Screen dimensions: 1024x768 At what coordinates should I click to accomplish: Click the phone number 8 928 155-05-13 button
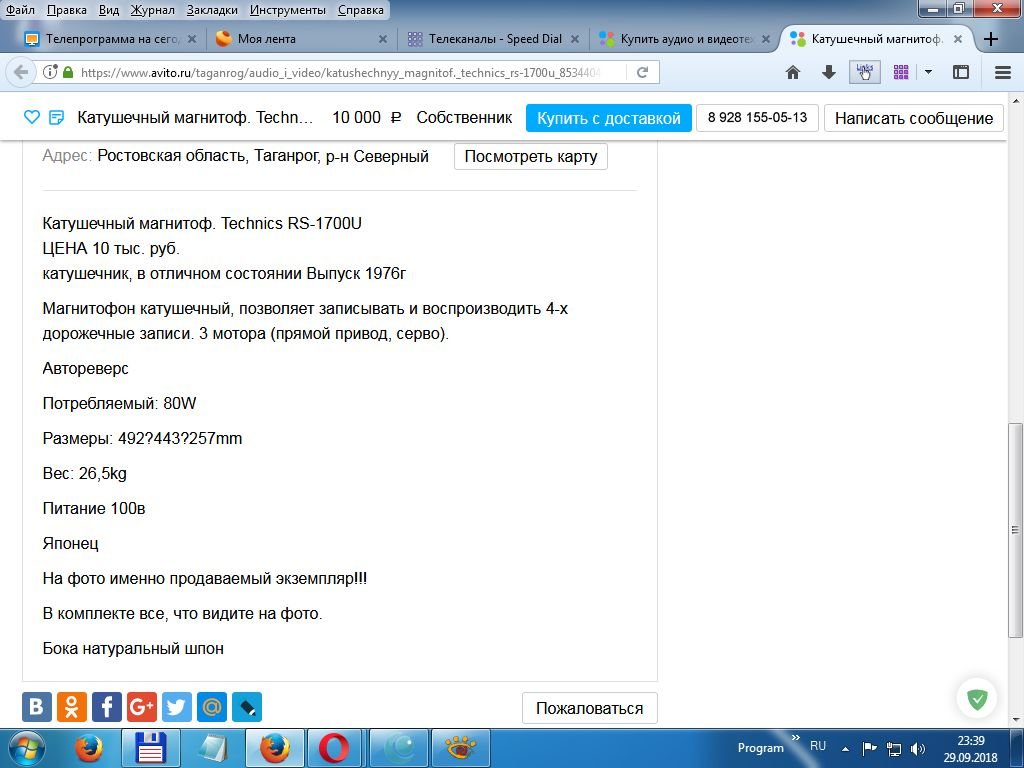click(758, 118)
